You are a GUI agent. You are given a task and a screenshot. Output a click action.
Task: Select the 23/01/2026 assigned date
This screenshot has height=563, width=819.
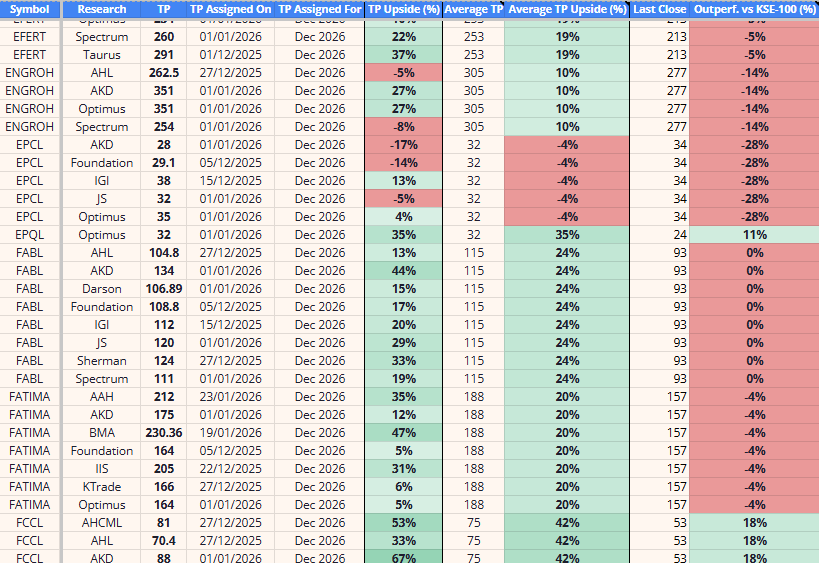(230, 397)
